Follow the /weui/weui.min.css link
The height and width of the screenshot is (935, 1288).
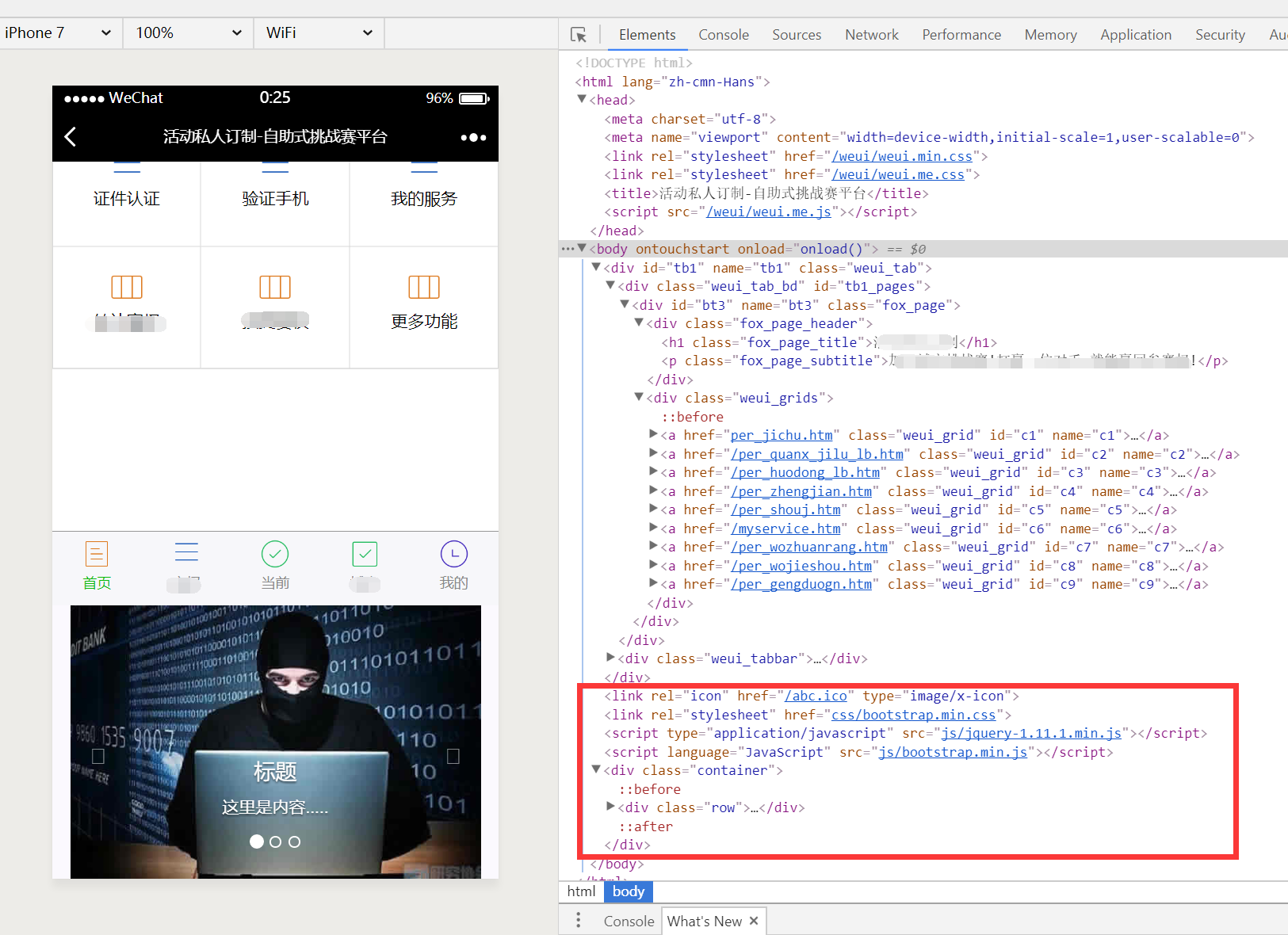click(x=902, y=156)
